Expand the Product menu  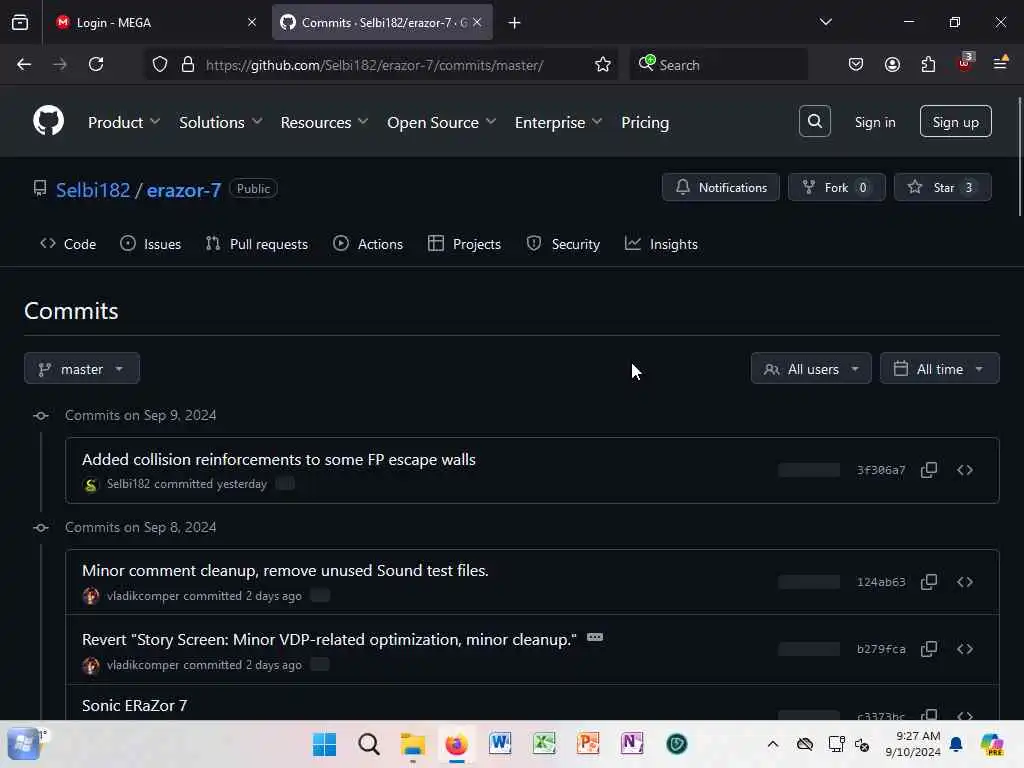[124, 122]
